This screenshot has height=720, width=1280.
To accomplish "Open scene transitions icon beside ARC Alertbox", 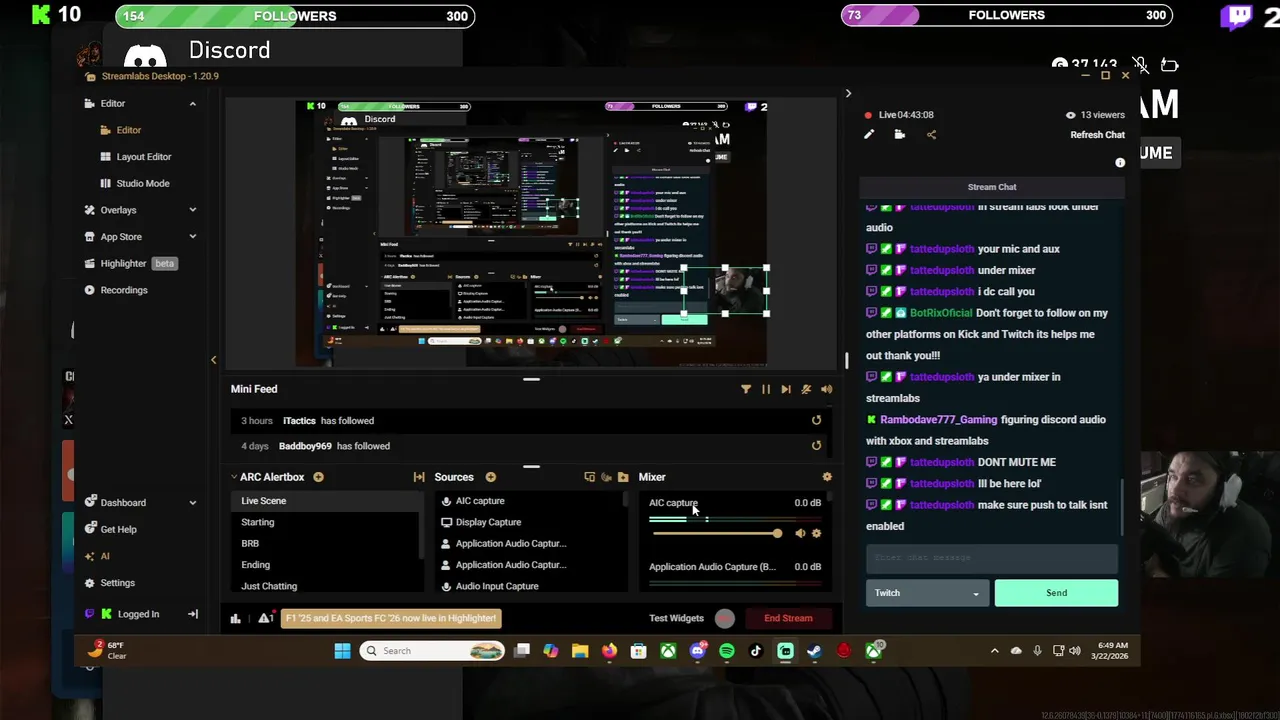I will tap(419, 477).
